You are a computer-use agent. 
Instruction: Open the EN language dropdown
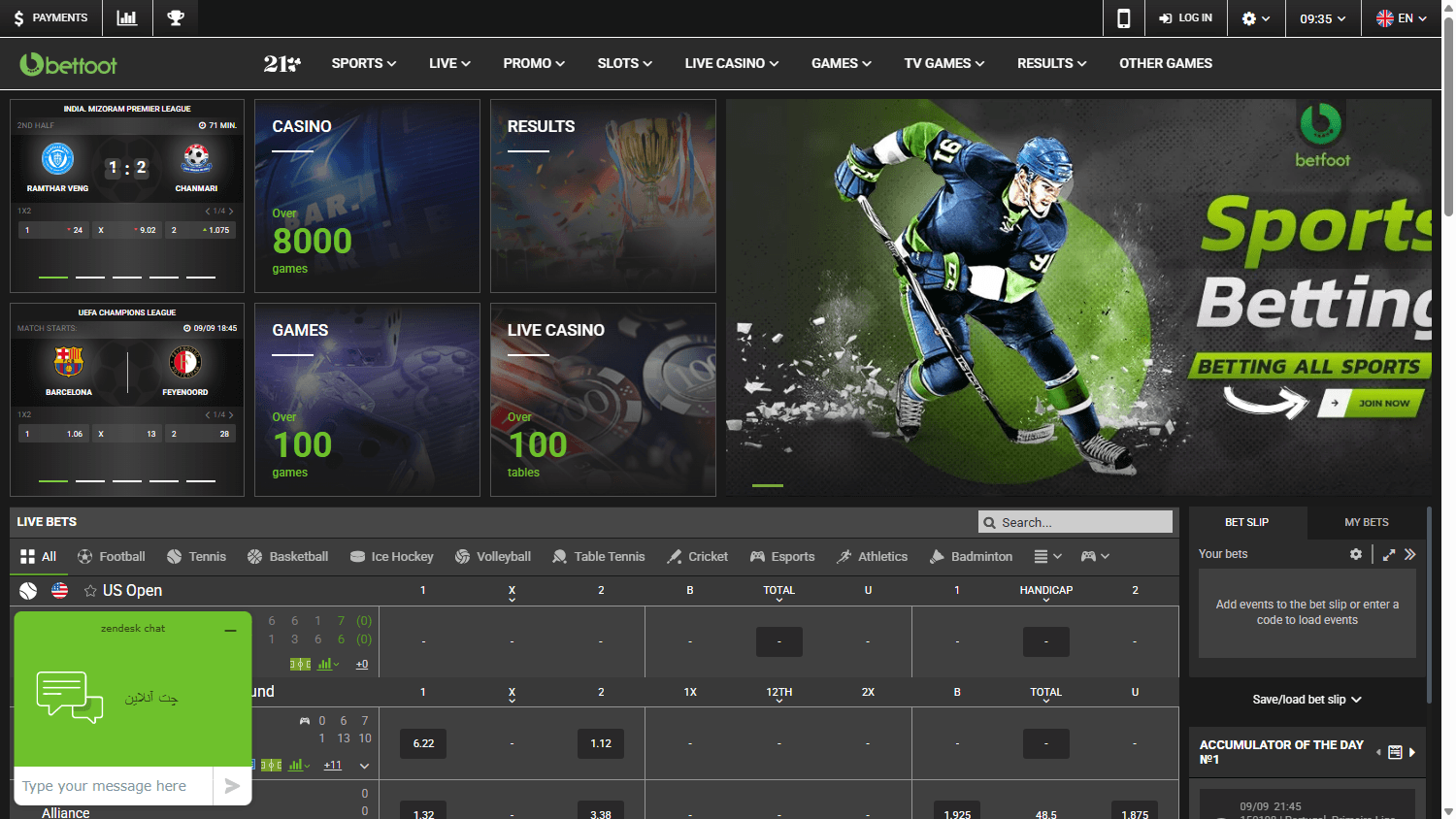point(1402,17)
